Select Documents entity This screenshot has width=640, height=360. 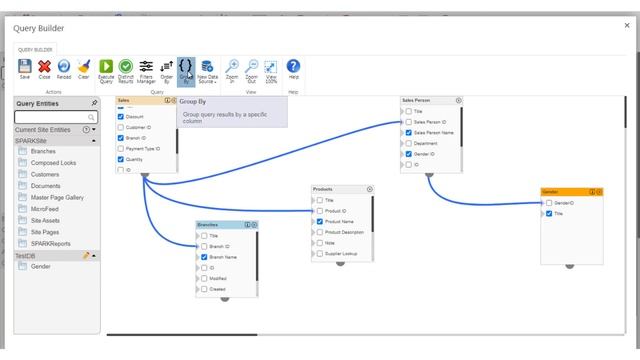point(45,186)
